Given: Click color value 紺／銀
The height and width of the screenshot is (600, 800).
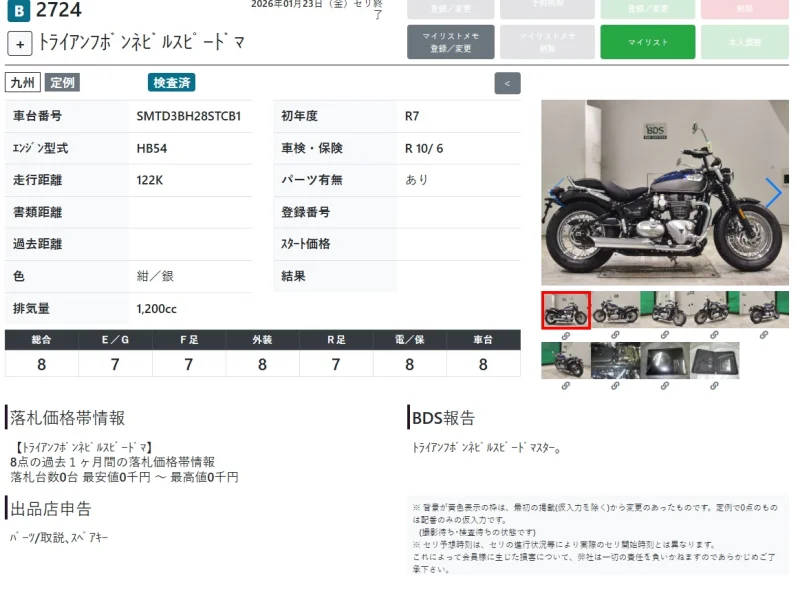Looking at the screenshot, I should click(x=155, y=277).
